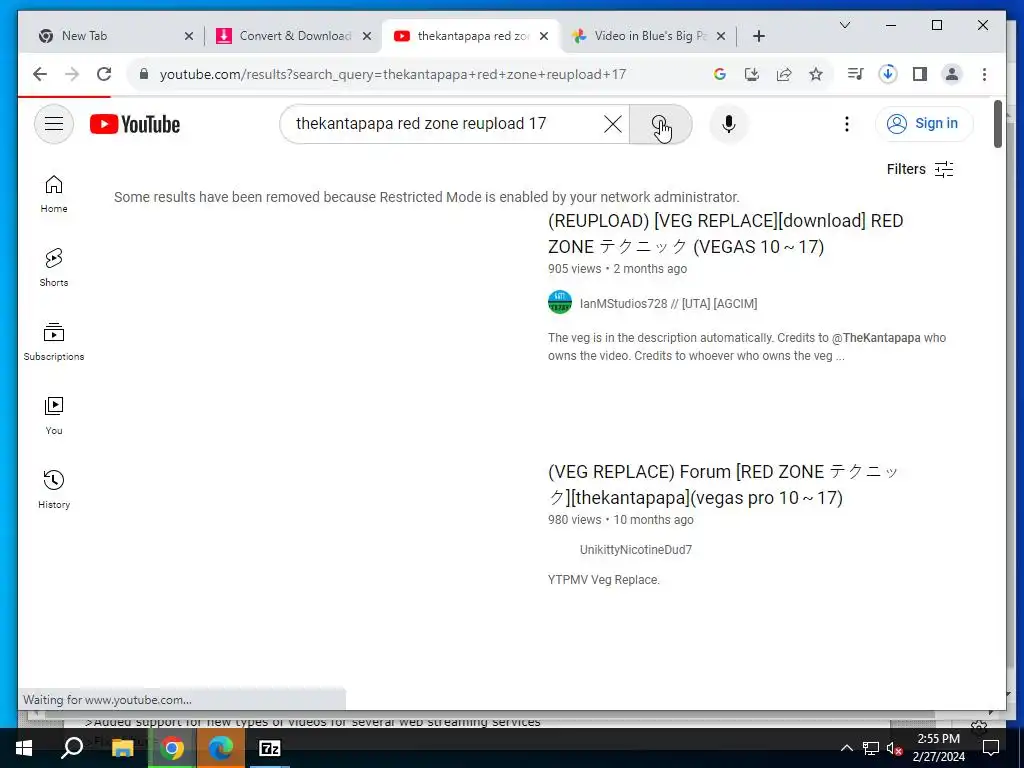Image resolution: width=1024 pixels, height=768 pixels.
Task: Sign in to YouTube
Action: (923, 123)
